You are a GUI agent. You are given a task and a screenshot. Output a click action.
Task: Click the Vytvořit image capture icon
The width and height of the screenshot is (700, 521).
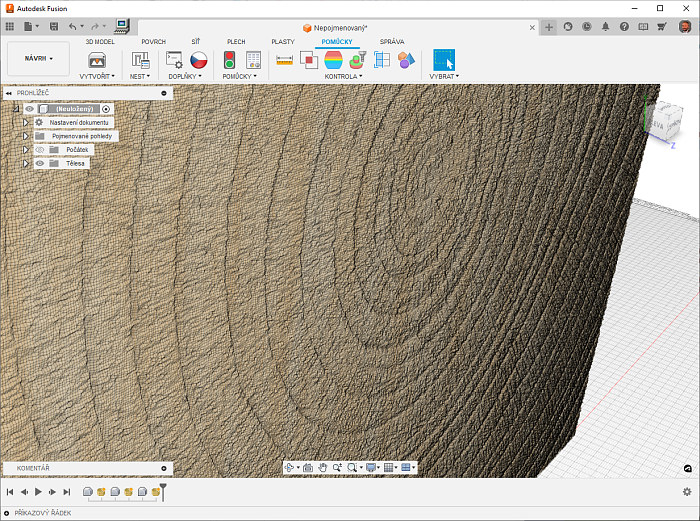pos(97,60)
